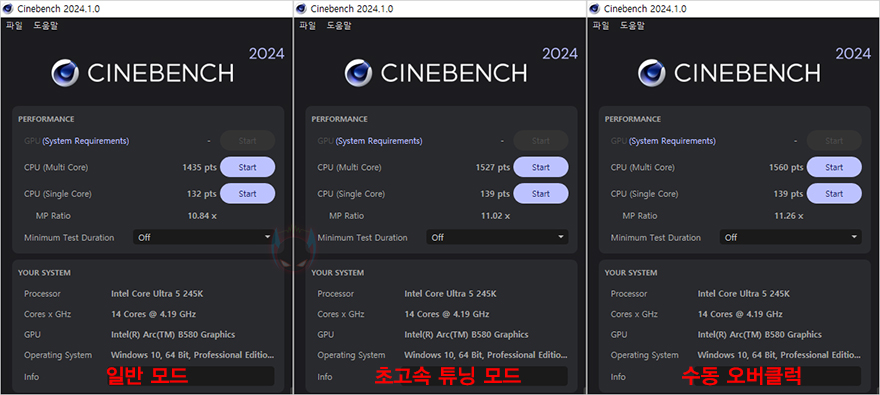Click PERFORMANCE heading in middle window
The image size is (880, 395).
pyautogui.click(x=340, y=119)
